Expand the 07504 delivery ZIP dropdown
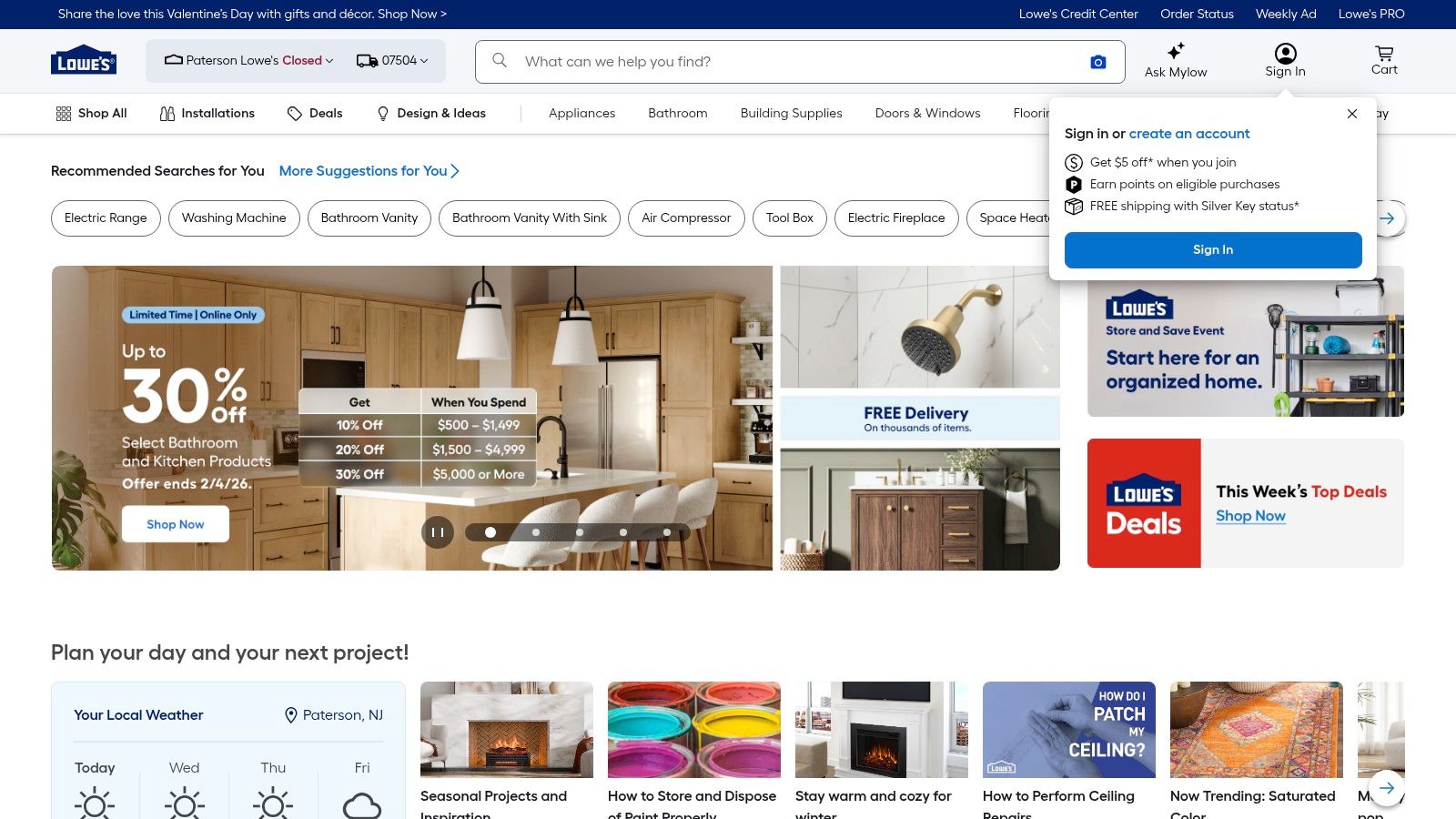This screenshot has height=819, width=1456. pos(392,61)
